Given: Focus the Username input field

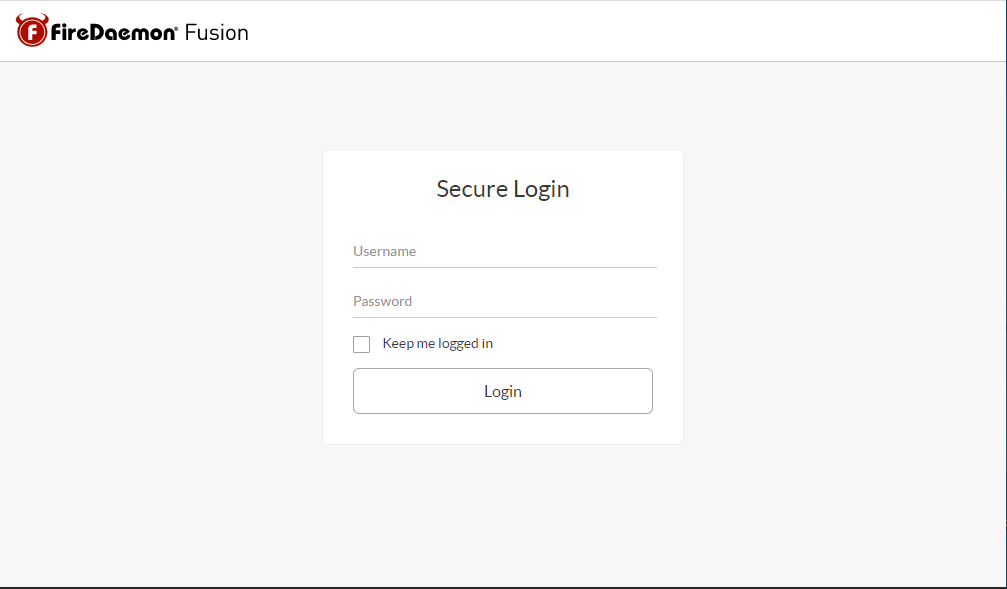Looking at the screenshot, I should pyautogui.click(x=504, y=252).
